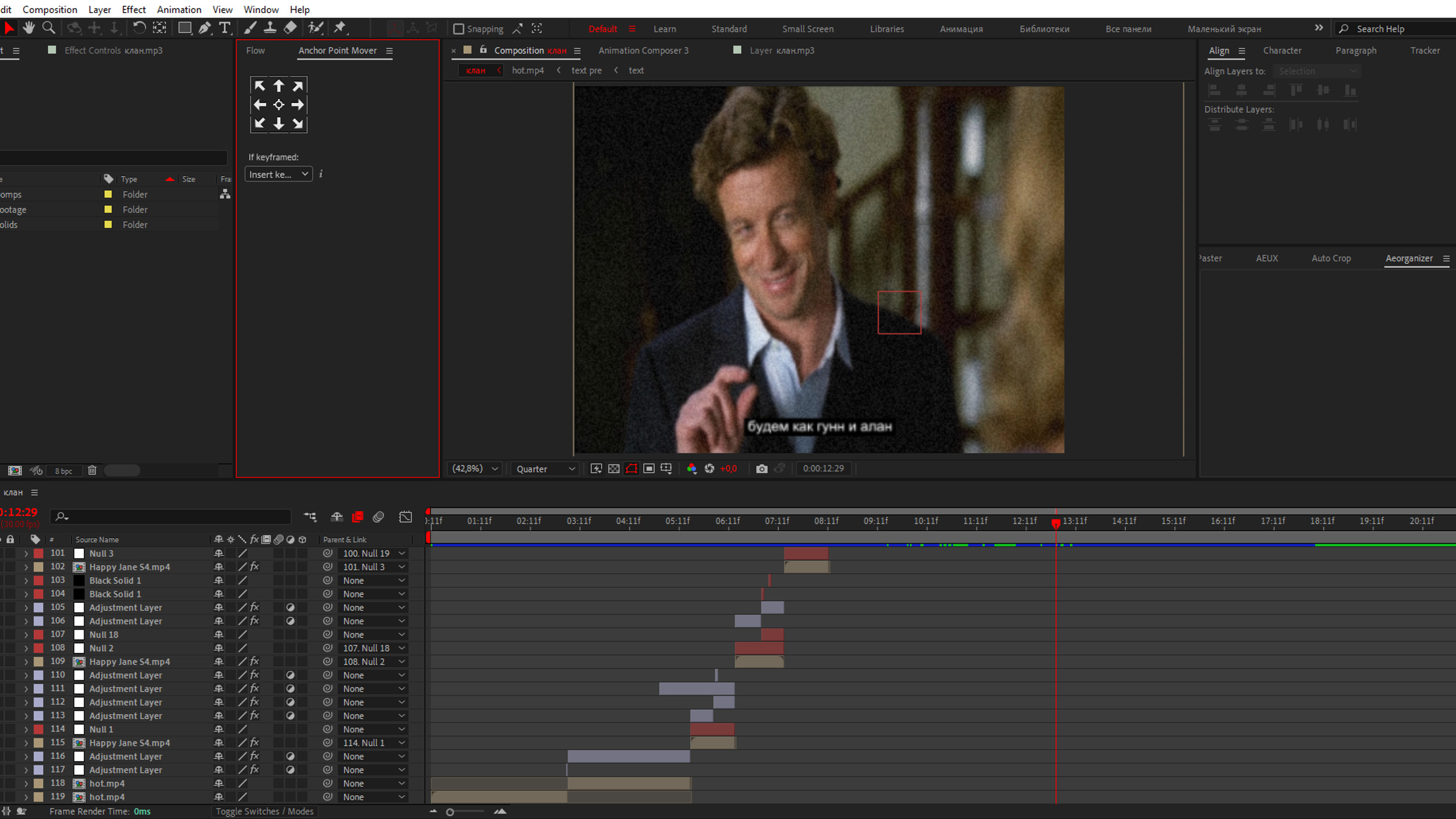Open the Window menu
Image resolution: width=1456 pixels, height=819 pixels.
(261, 9)
